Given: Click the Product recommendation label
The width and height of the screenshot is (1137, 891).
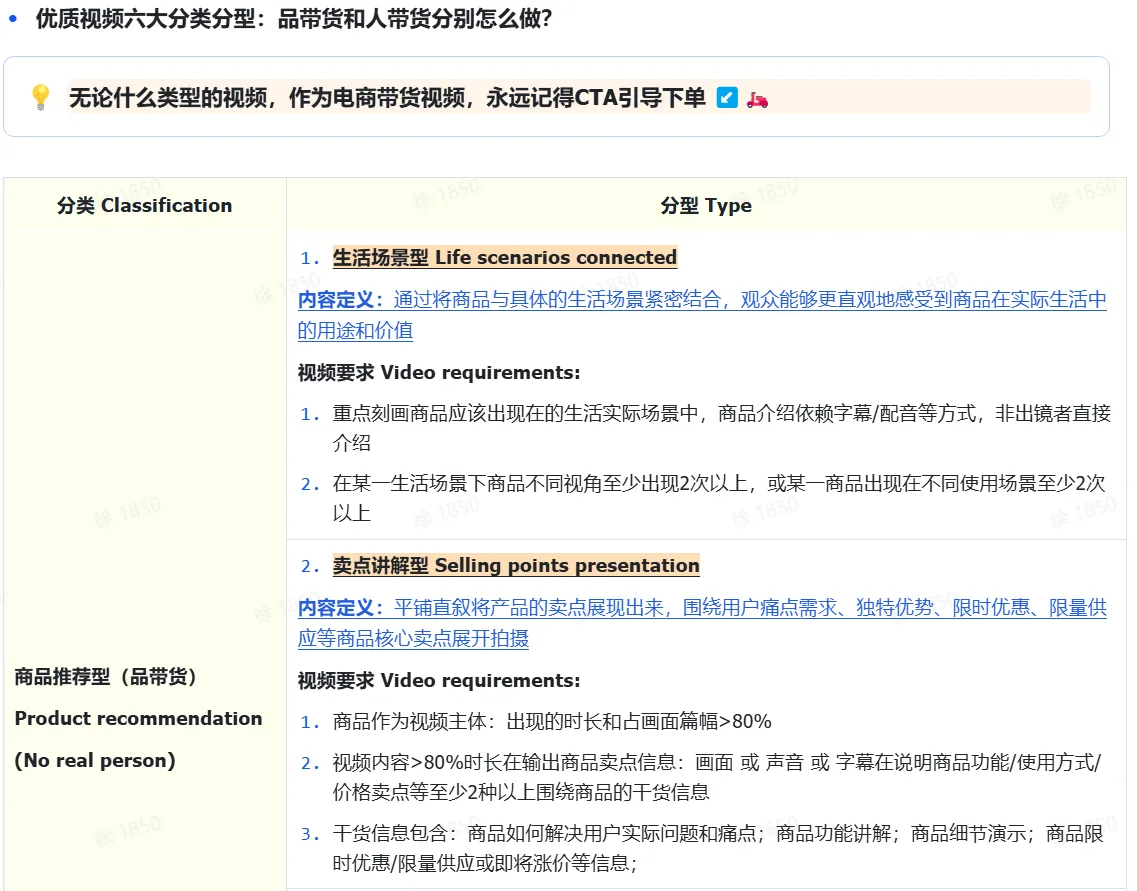Looking at the screenshot, I should 138,718.
